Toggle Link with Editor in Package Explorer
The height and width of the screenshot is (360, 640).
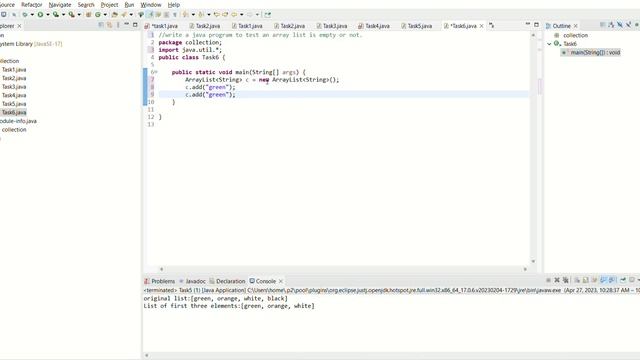pyautogui.click(x=110, y=25)
